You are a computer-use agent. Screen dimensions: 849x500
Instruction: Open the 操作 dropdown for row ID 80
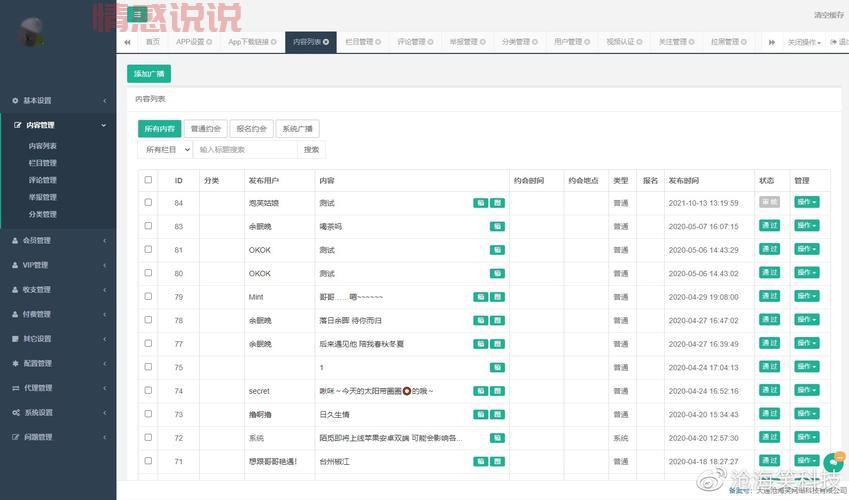[x=806, y=272]
